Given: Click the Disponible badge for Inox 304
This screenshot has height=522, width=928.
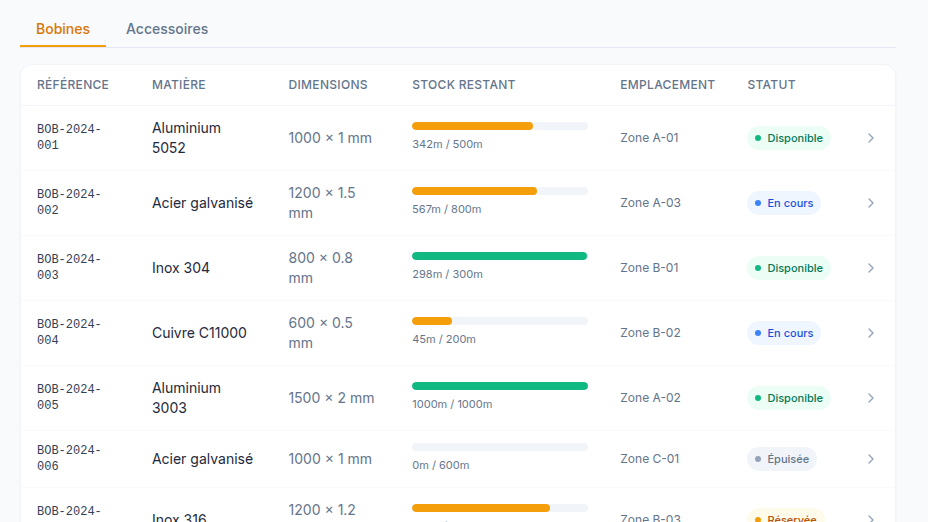Looking at the screenshot, I should 788,268.
